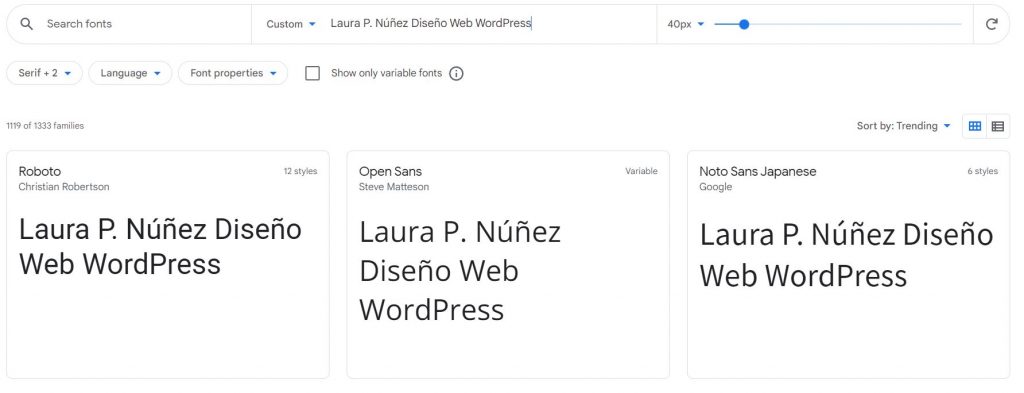Open the variable fonts info icon

tap(456, 74)
